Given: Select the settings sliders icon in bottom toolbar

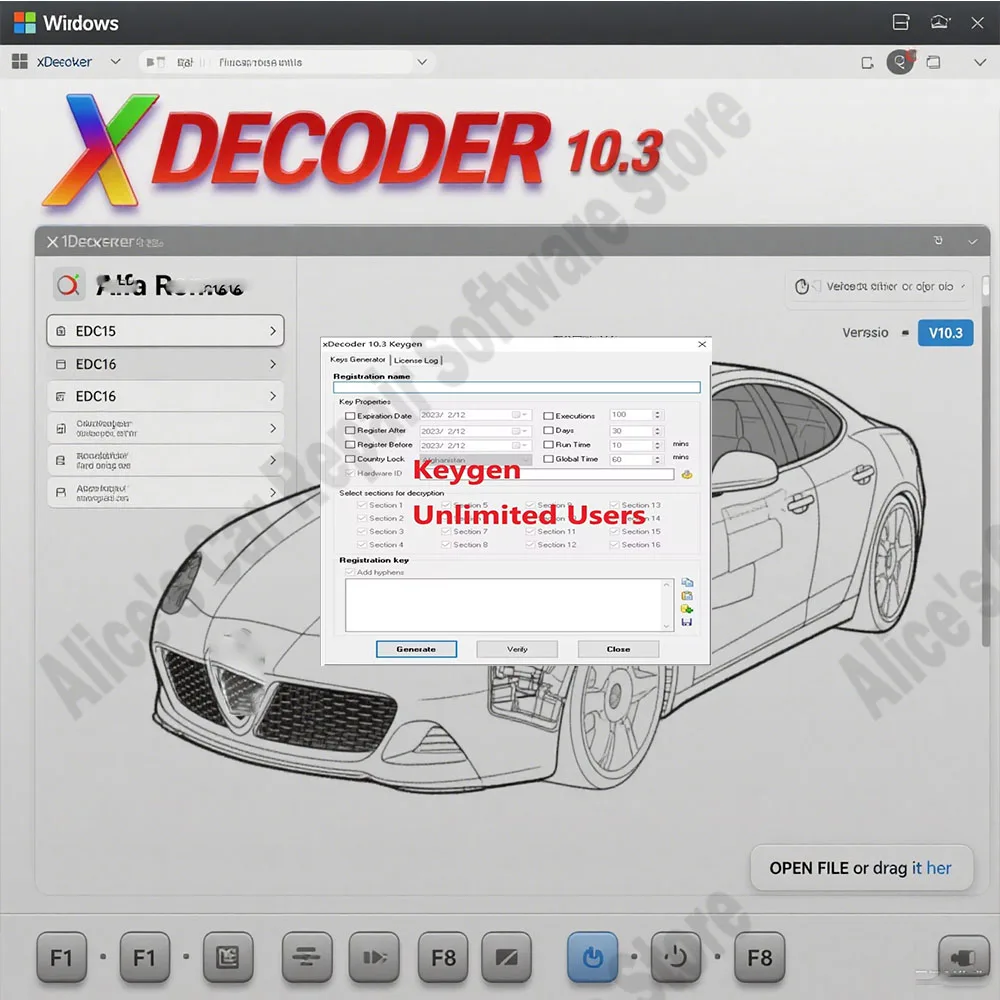Looking at the screenshot, I should [x=308, y=957].
